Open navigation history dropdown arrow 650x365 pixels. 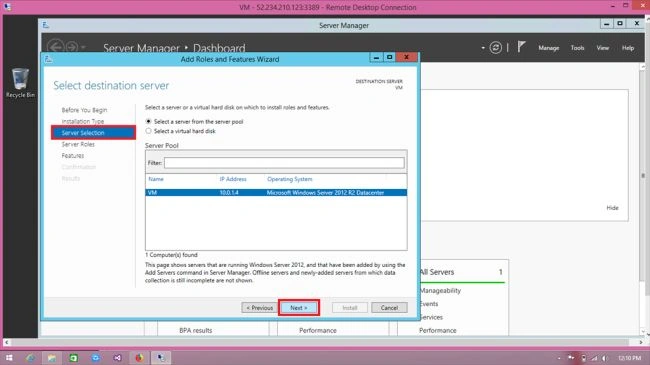(83, 47)
